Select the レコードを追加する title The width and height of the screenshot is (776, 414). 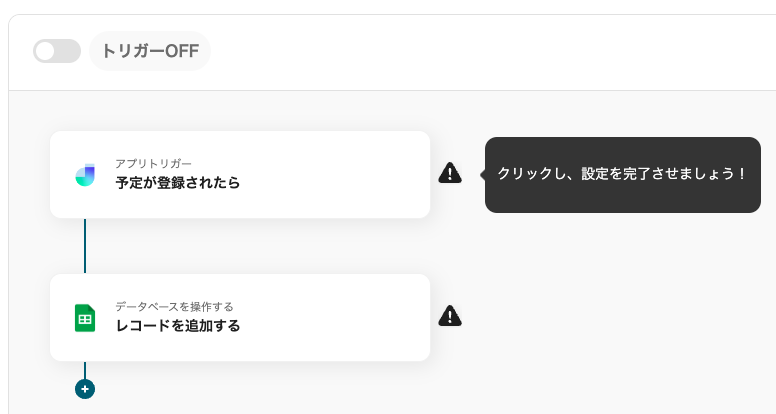pyautogui.click(x=177, y=326)
